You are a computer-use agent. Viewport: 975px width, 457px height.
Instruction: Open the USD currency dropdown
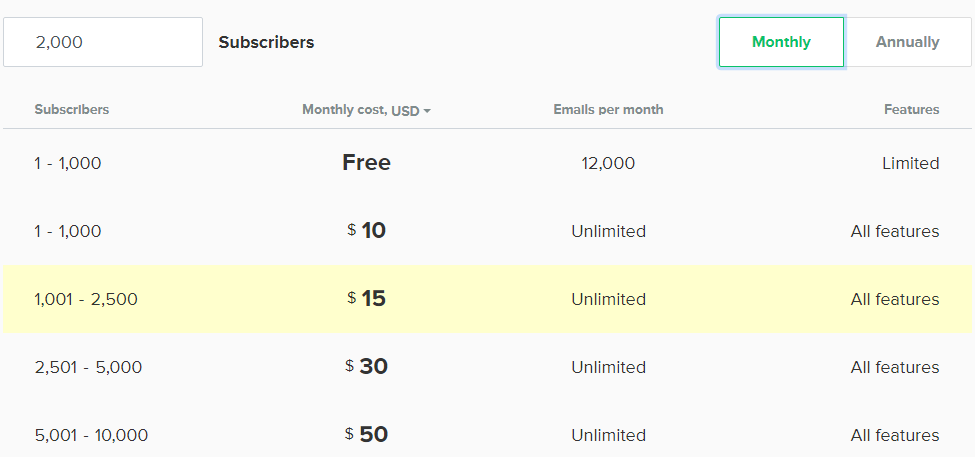(405, 110)
